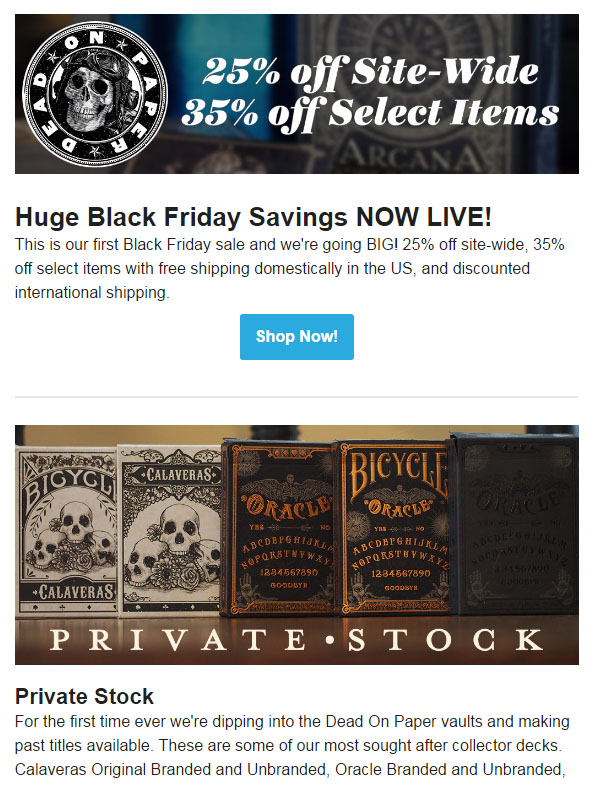
Task: Click the dark blackout Oracle deck box
Action: (514, 523)
